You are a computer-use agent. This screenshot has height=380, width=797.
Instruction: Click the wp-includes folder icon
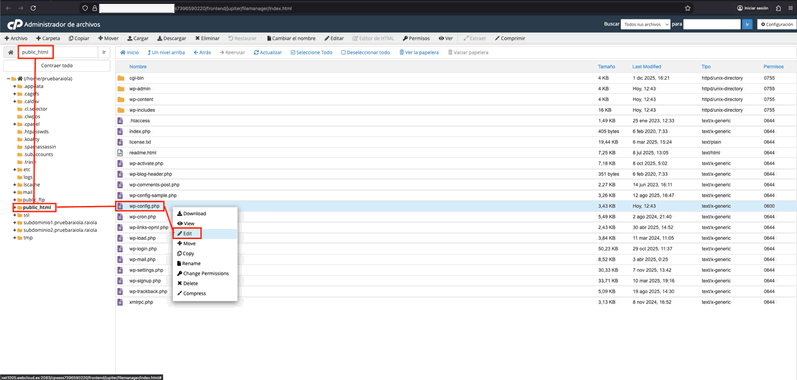[120, 110]
